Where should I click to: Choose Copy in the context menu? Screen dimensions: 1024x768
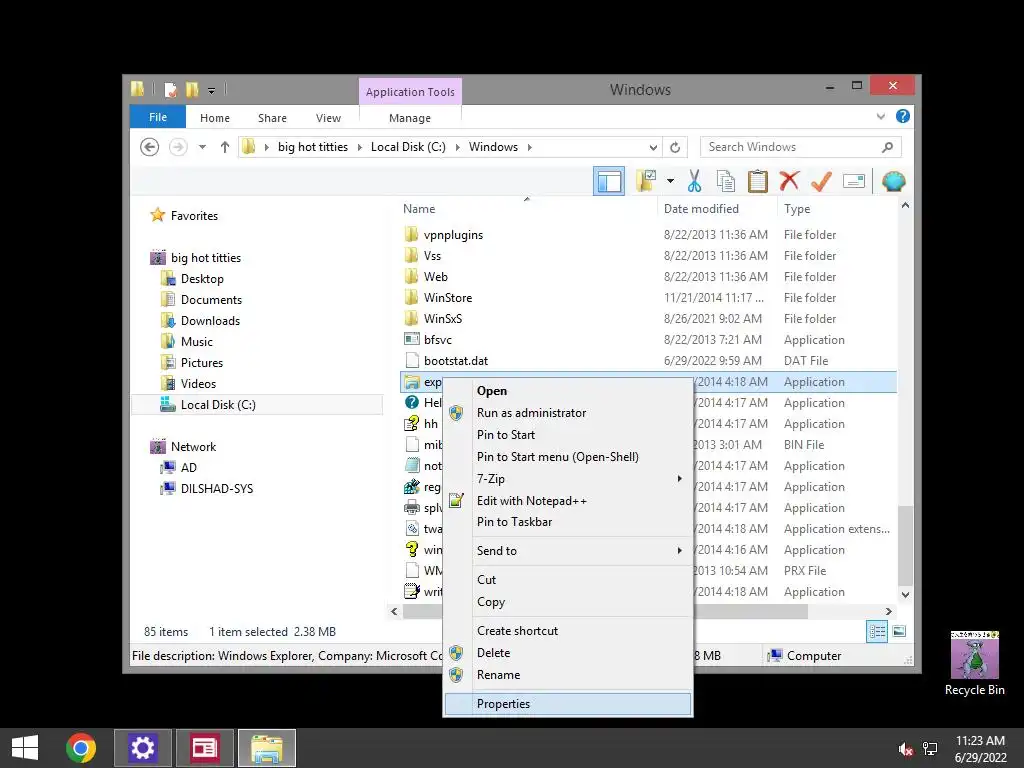point(568,601)
